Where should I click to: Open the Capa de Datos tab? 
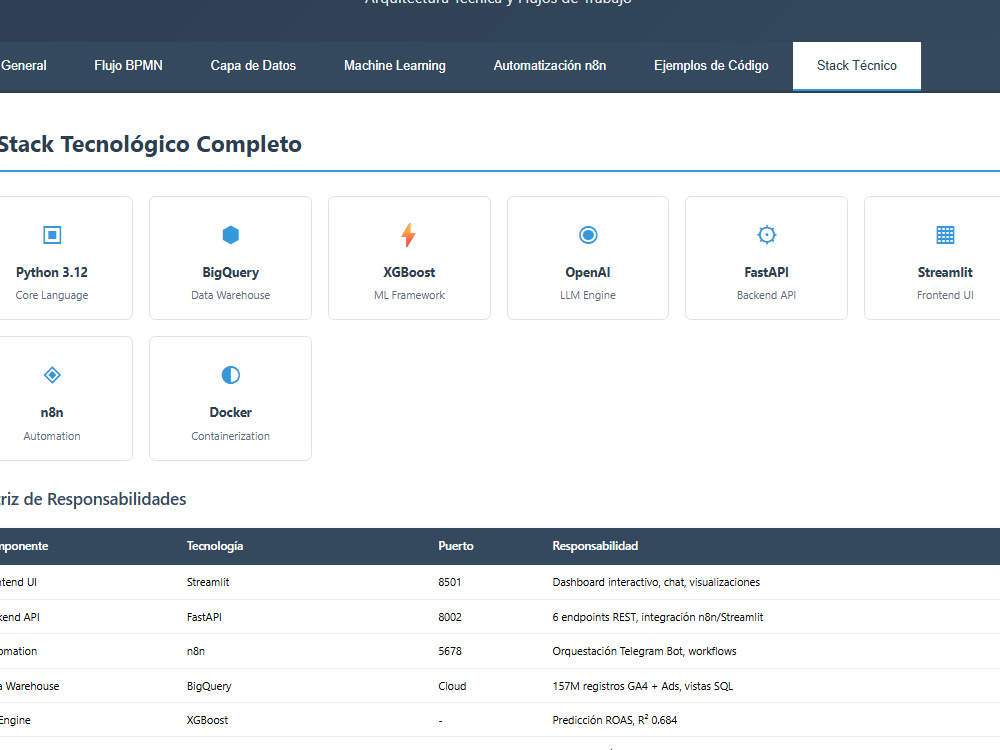click(x=253, y=66)
